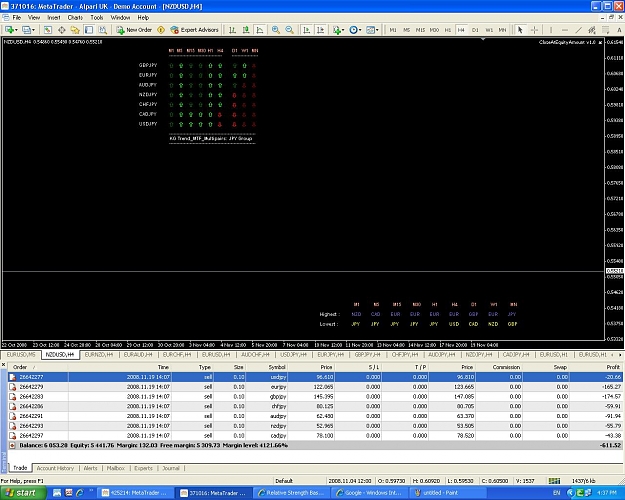The width and height of the screenshot is (625, 500).
Task: Switch timeframe to M5
Action: [407, 30]
